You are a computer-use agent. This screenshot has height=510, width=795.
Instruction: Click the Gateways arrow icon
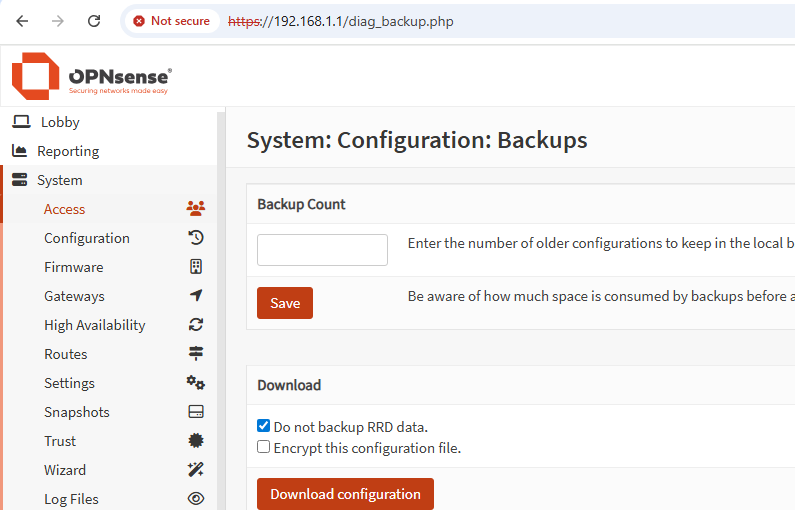pyautogui.click(x=196, y=295)
